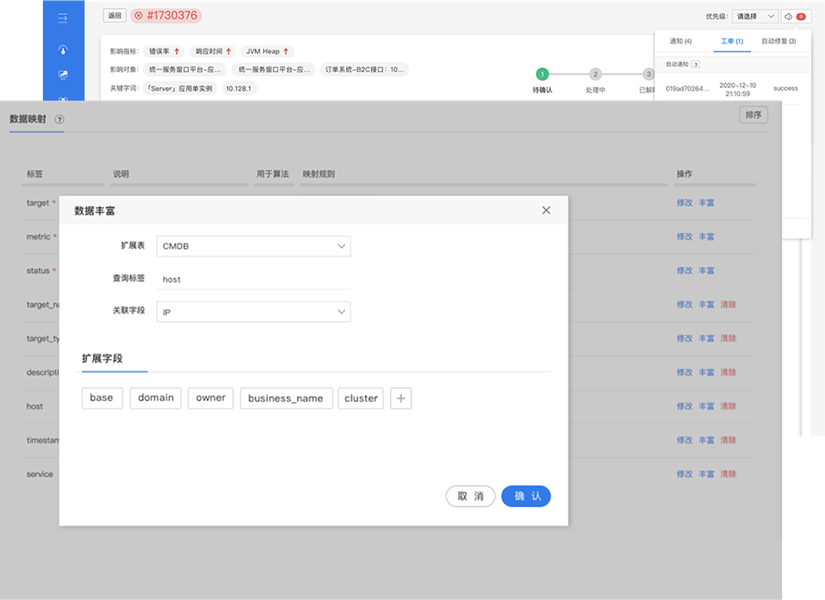Viewport: 825px width, 600px height.
Task: Click the 10.128.1 keyword tag
Action: (x=239, y=88)
